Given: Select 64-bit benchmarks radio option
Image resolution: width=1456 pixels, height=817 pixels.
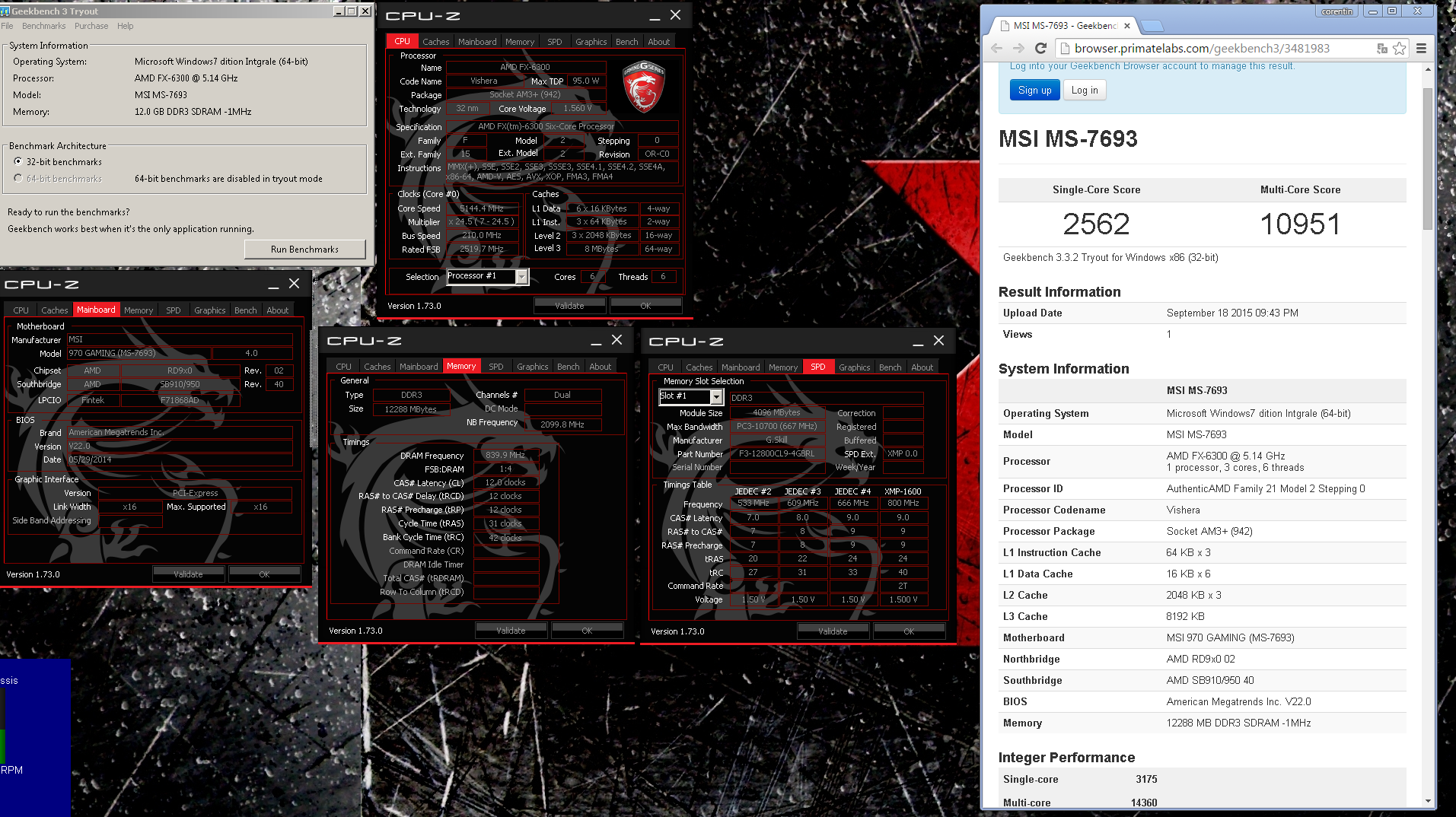Looking at the screenshot, I should click(18, 178).
